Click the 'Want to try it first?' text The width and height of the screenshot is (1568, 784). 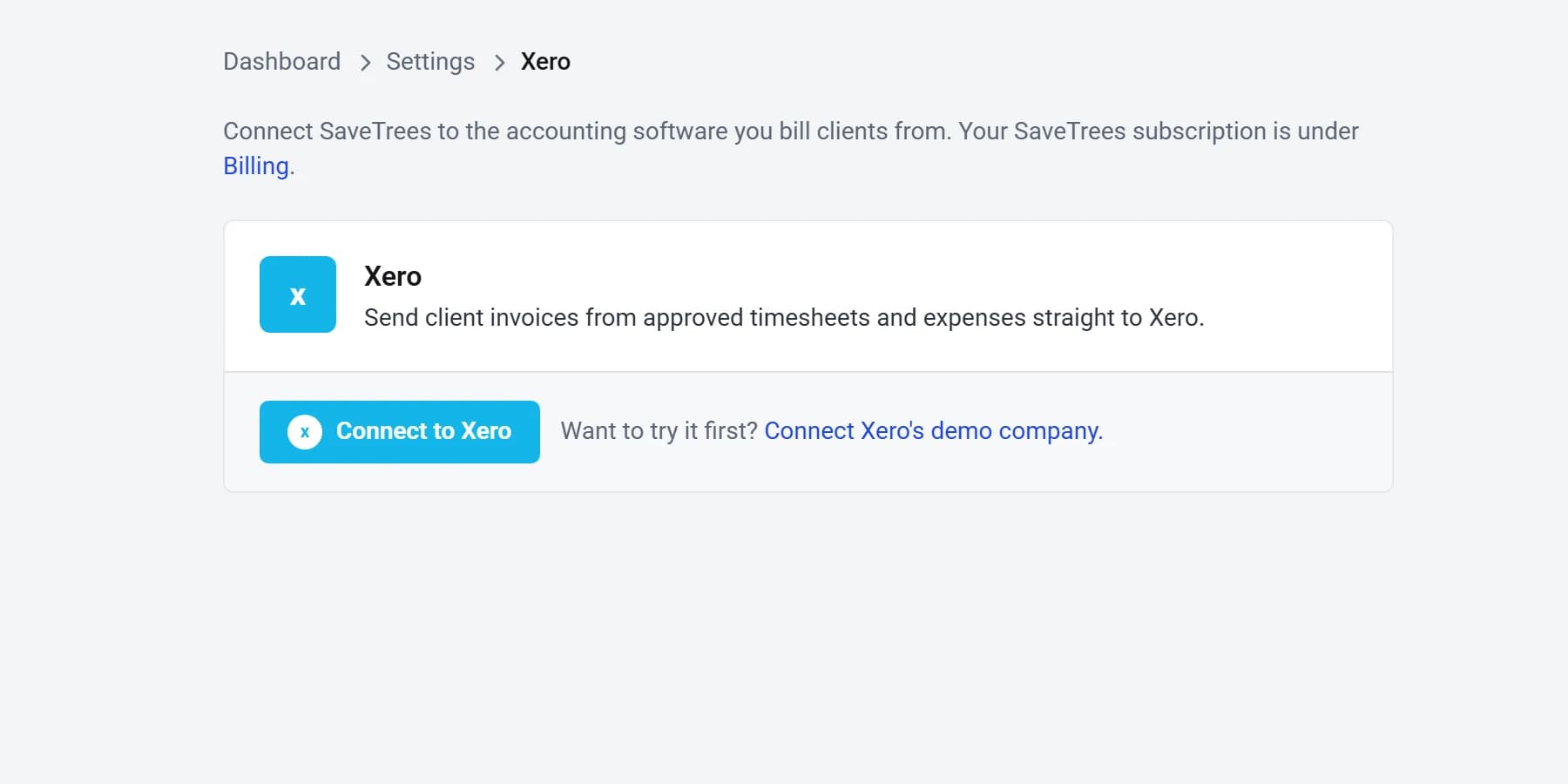coord(659,431)
